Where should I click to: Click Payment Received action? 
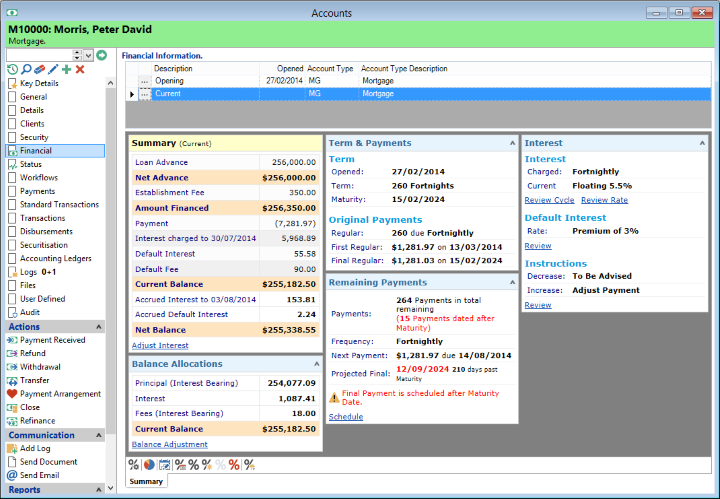click(x=52, y=340)
